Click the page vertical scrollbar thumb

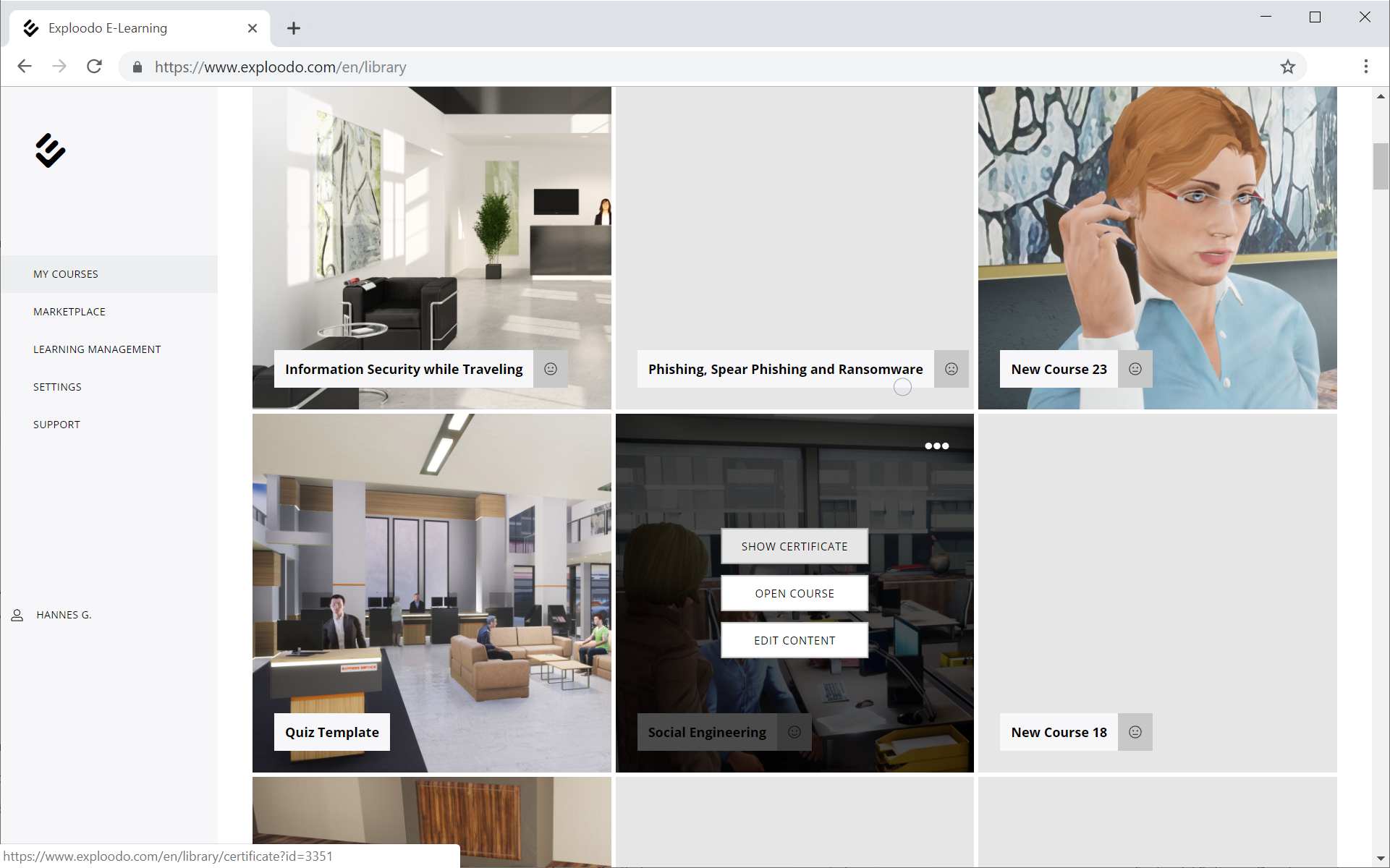1380,166
